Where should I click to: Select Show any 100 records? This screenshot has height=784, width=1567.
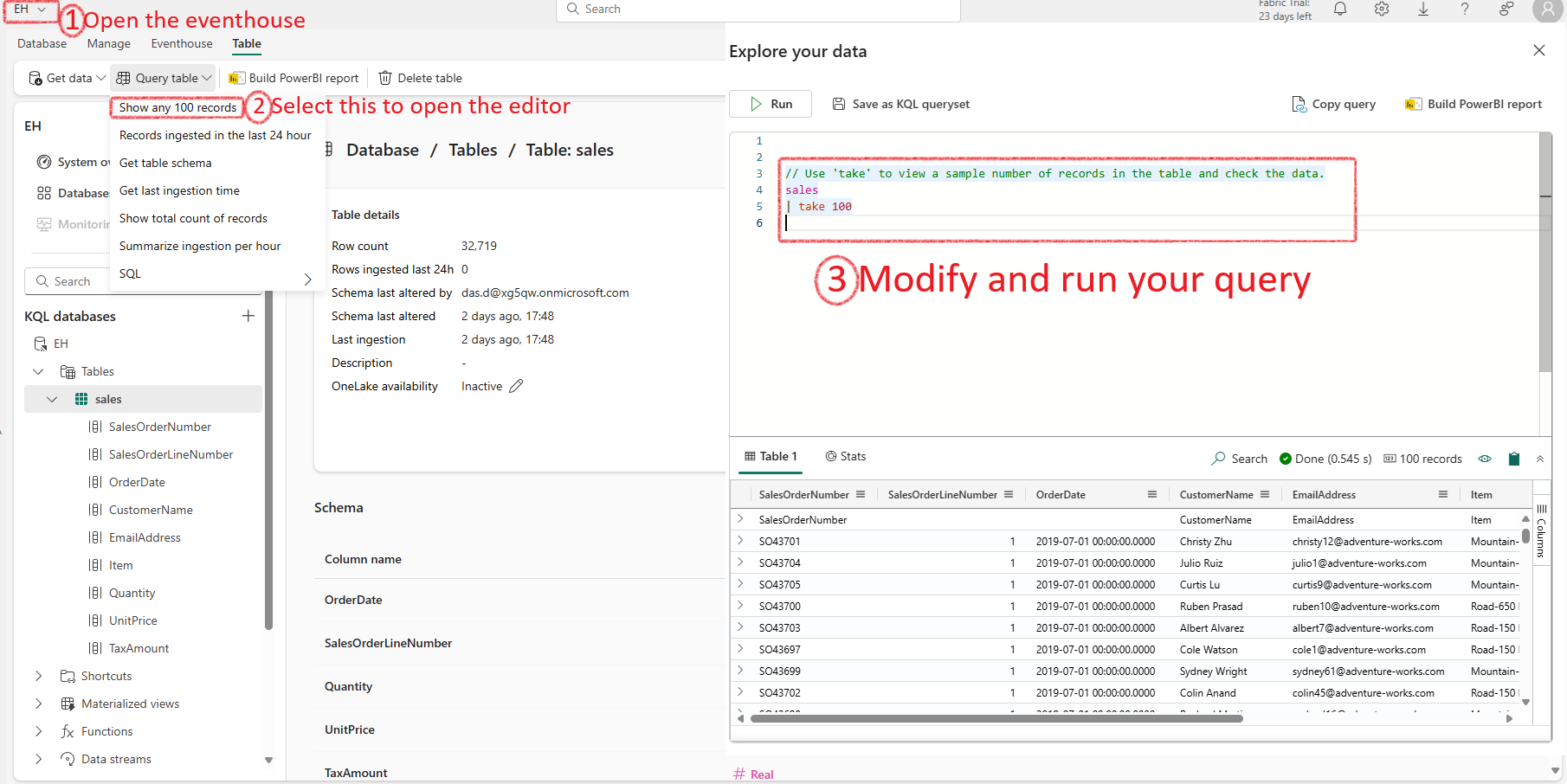[177, 107]
